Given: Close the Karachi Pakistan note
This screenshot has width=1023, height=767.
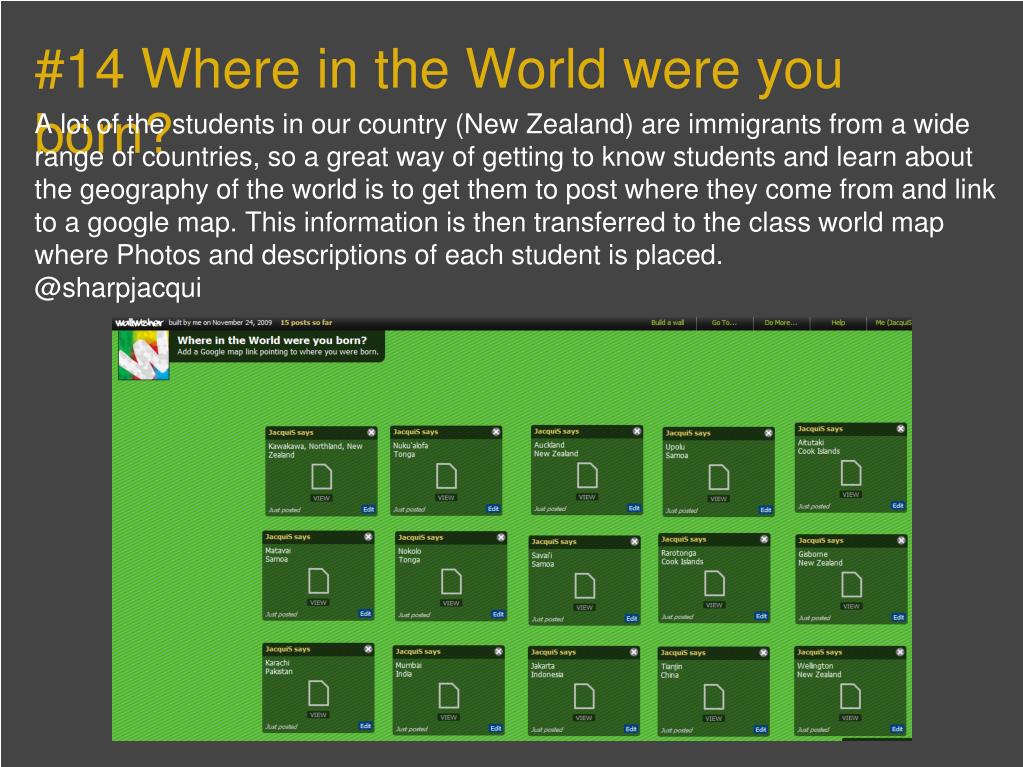Looking at the screenshot, I should (x=368, y=649).
